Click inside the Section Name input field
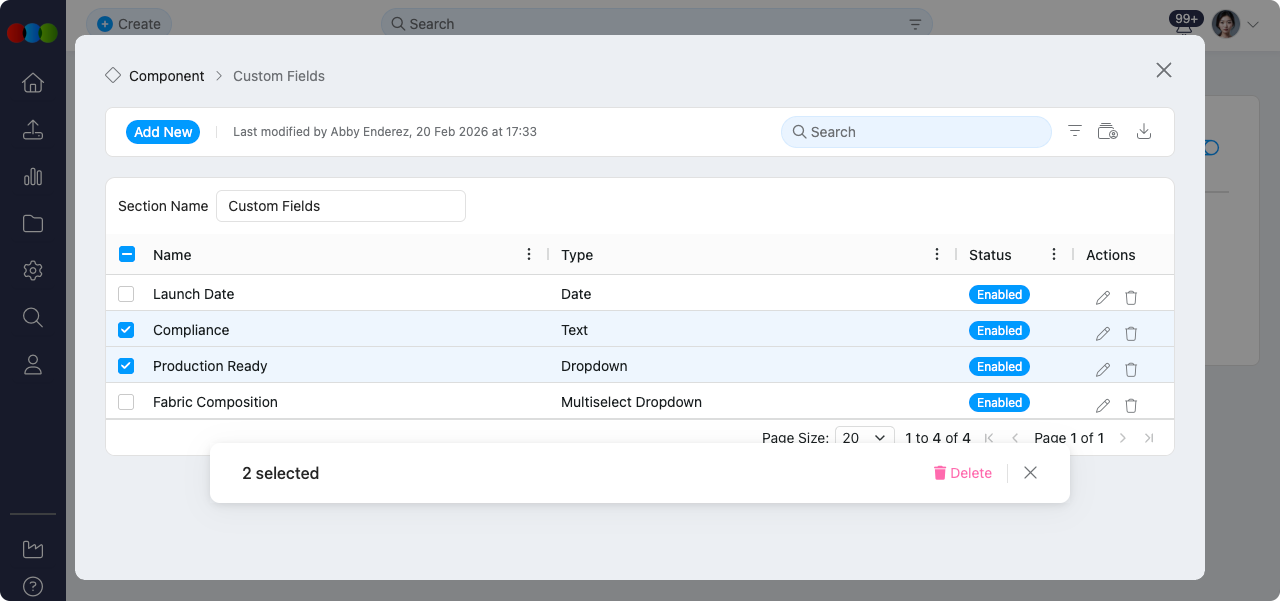Viewport: 1280px width, 601px height. pyautogui.click(x=340, y=205)
